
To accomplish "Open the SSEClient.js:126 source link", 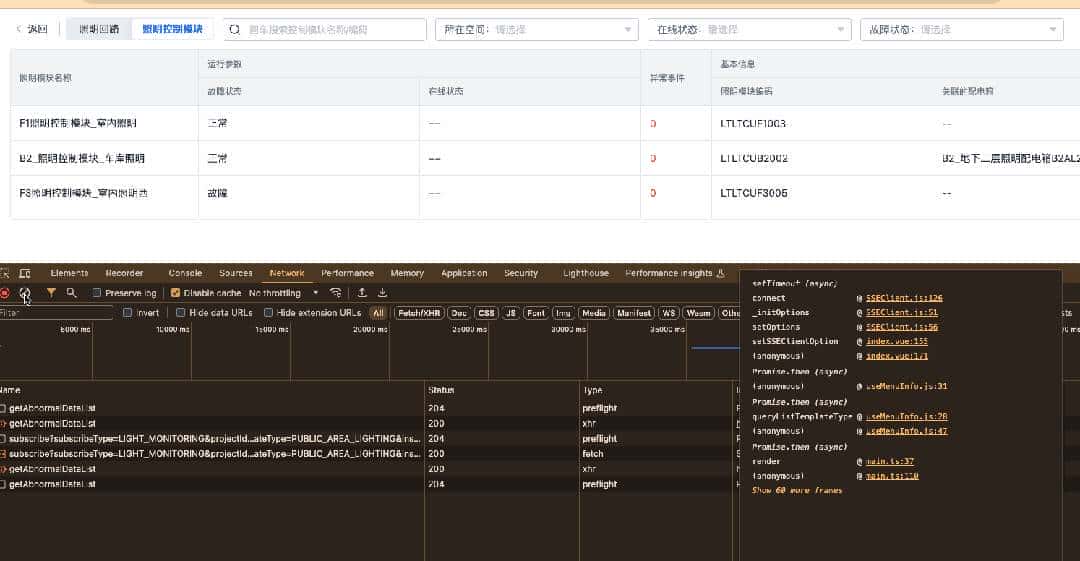I will pos(904,298).
